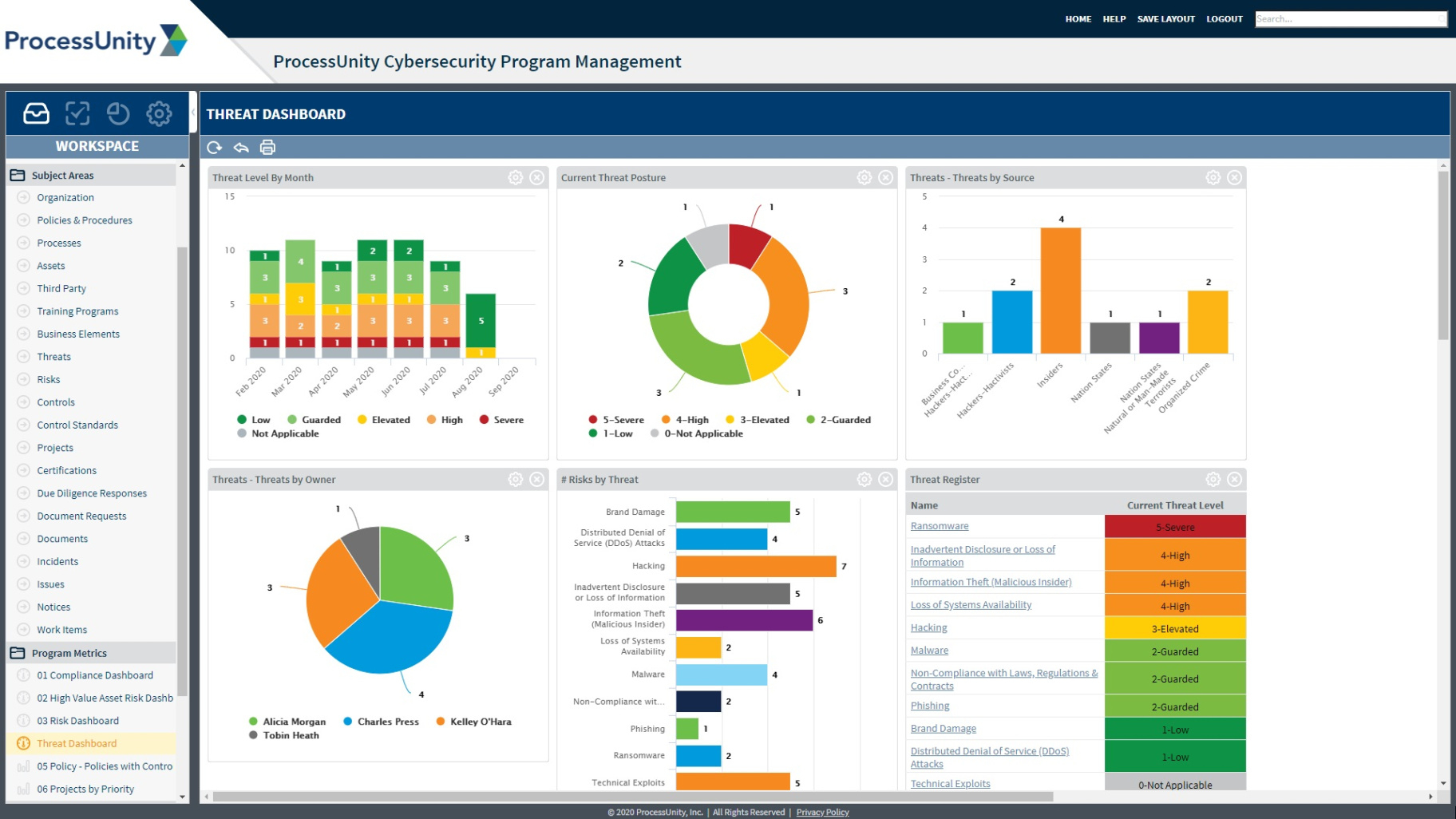This screenshot has width=1456, height=819.
Task: Toggle 5-Severe in Threat Posture legend
Action: click(x=616, y=420)
